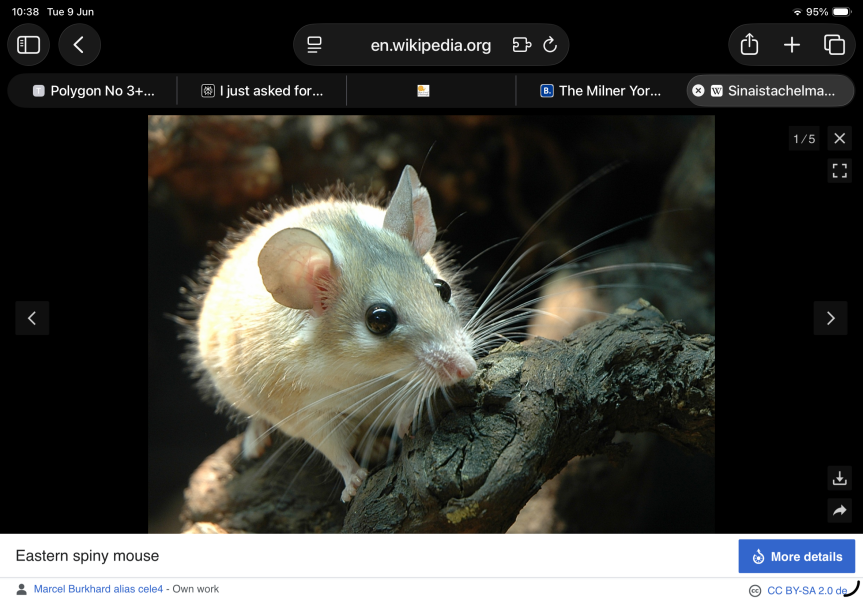Tap the spiny mouse photo
Viewport: 863px width, 600px height.
pos(431,324)
